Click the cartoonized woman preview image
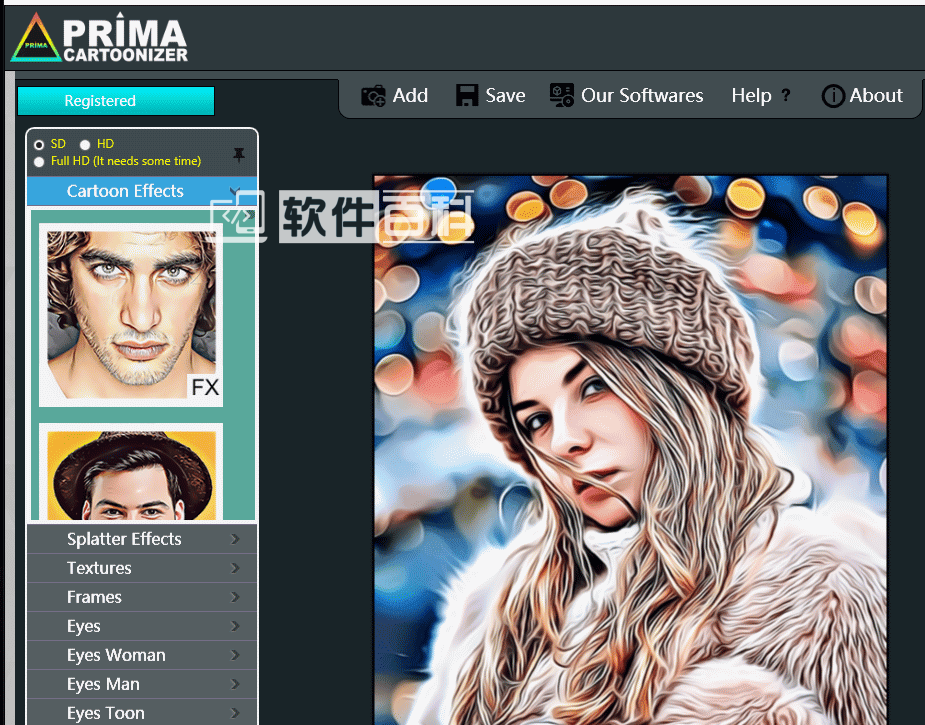 (630, 450)
